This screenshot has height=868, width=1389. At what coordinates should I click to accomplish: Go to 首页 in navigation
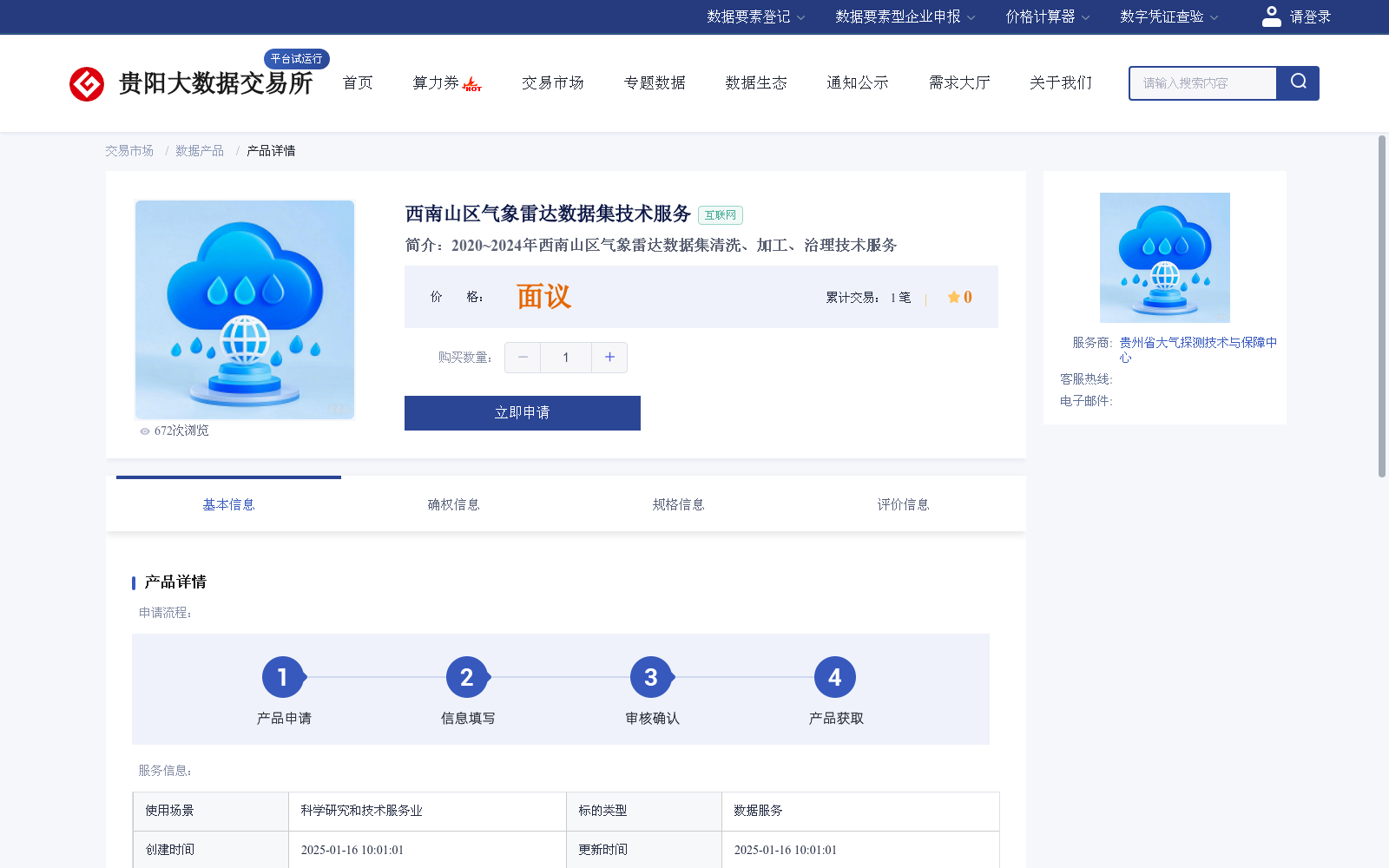pyautogui.click(x=358, y=82)
